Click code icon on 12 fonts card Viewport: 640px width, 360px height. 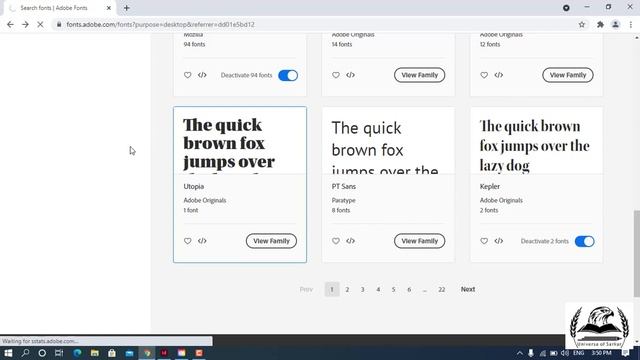(x=498, y=75)
